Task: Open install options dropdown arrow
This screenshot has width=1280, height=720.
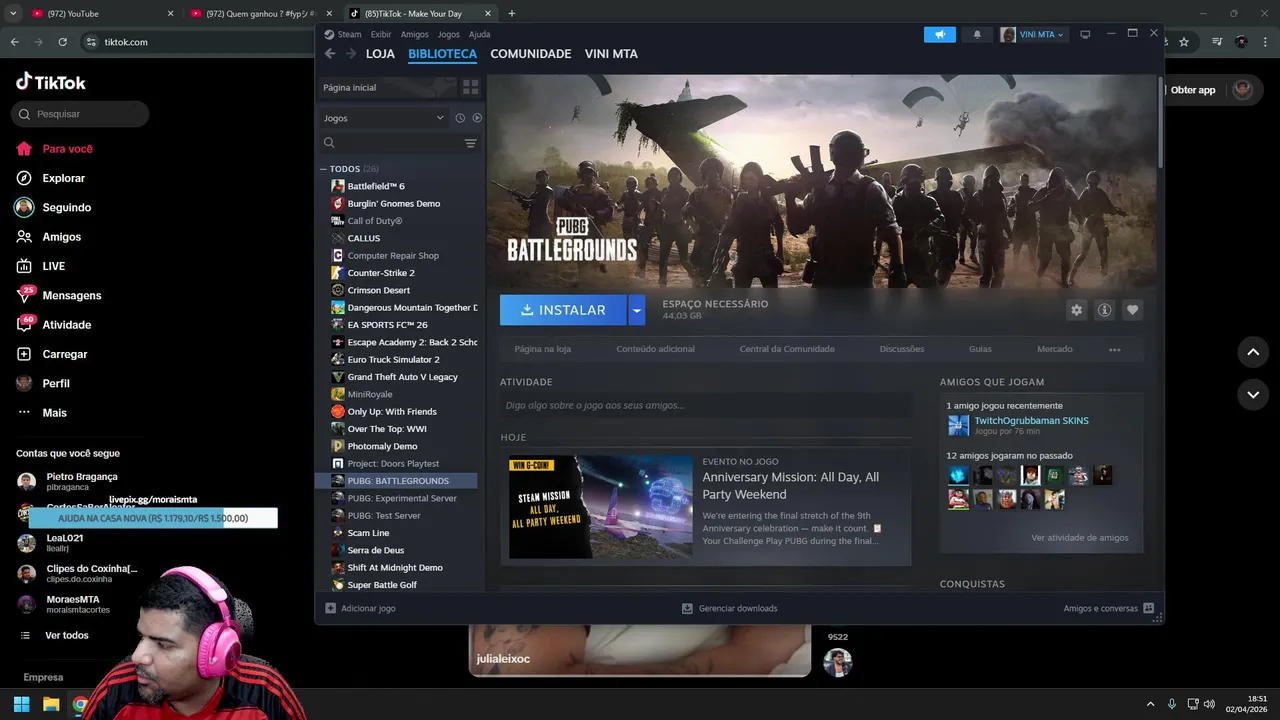Action: pos(636,310)
